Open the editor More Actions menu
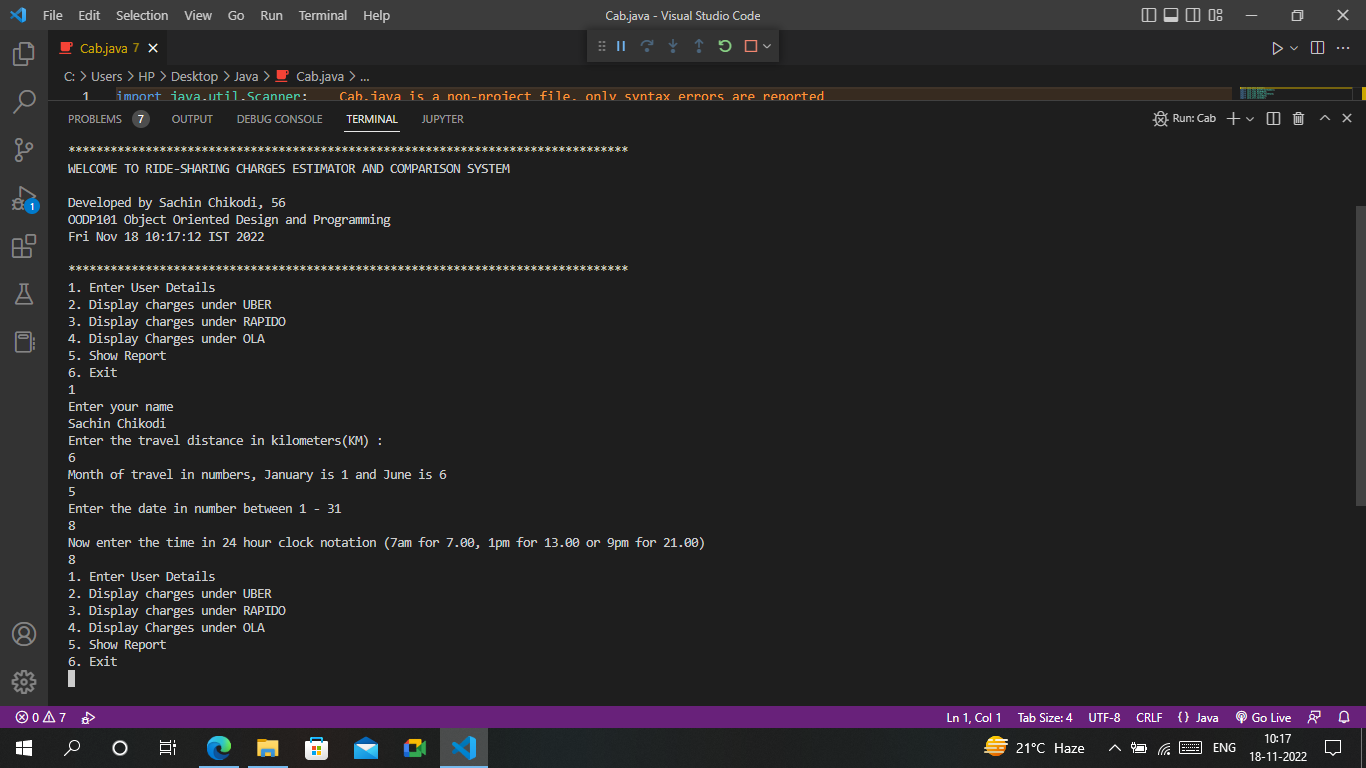This screenshot has height=768, width=1366. click(x=1345, y=48)
